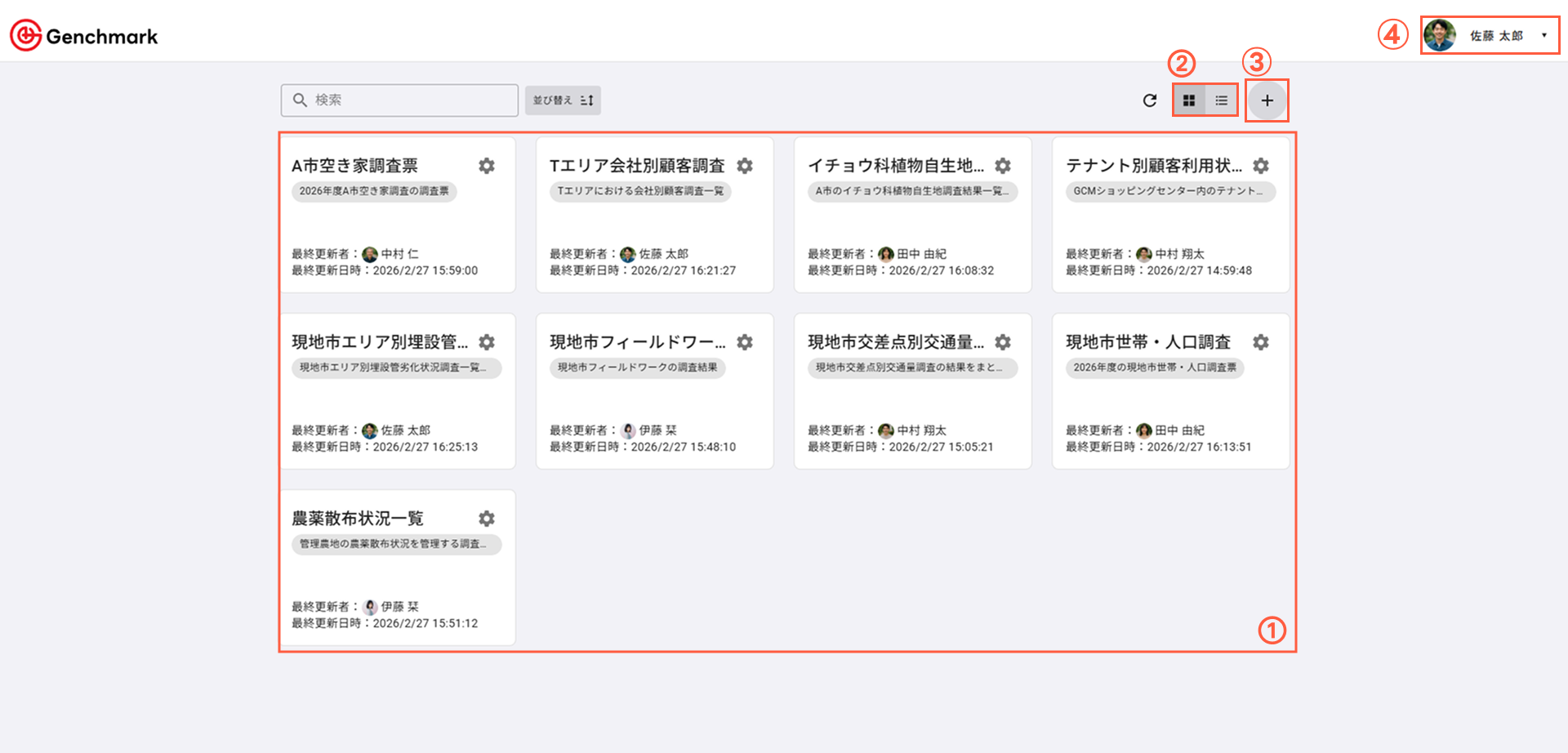This screenshot has height=753, width=1568.
Task: Open the A市空き家調査票 card title
Action: pyautogui.click(x=354, y=166)
